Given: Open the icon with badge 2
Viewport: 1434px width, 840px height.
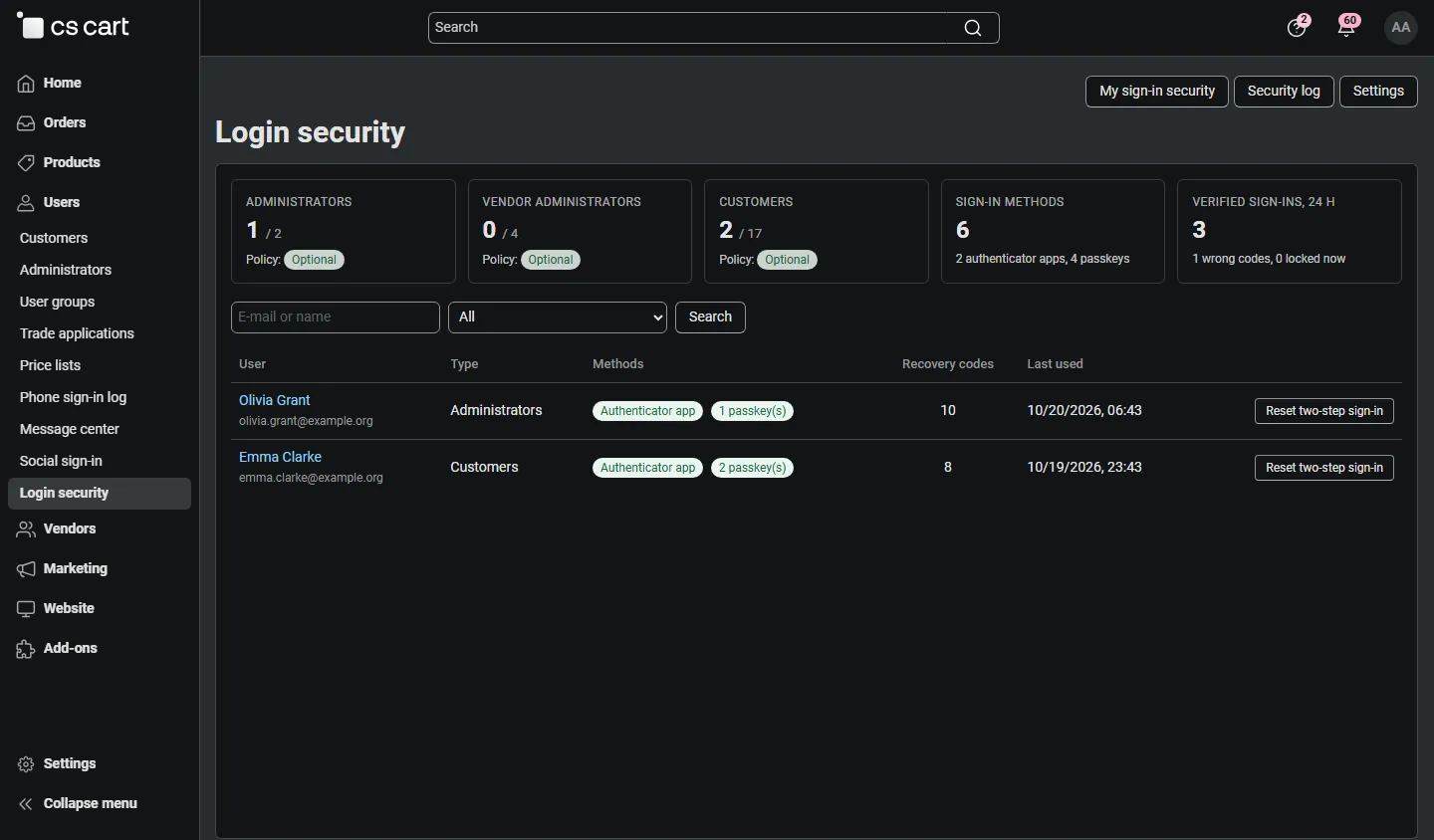Looking at the screenshot, I should click(x=1298, y=27).
